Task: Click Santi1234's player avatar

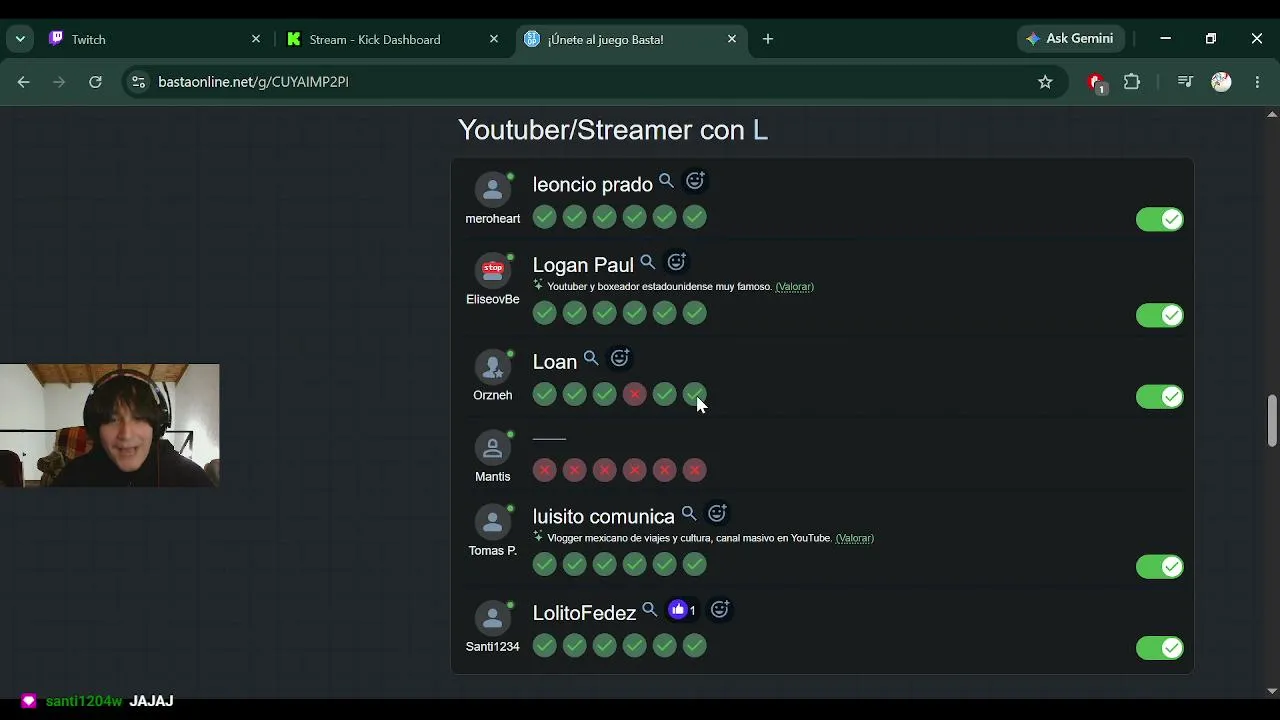Action: point(492,618)
